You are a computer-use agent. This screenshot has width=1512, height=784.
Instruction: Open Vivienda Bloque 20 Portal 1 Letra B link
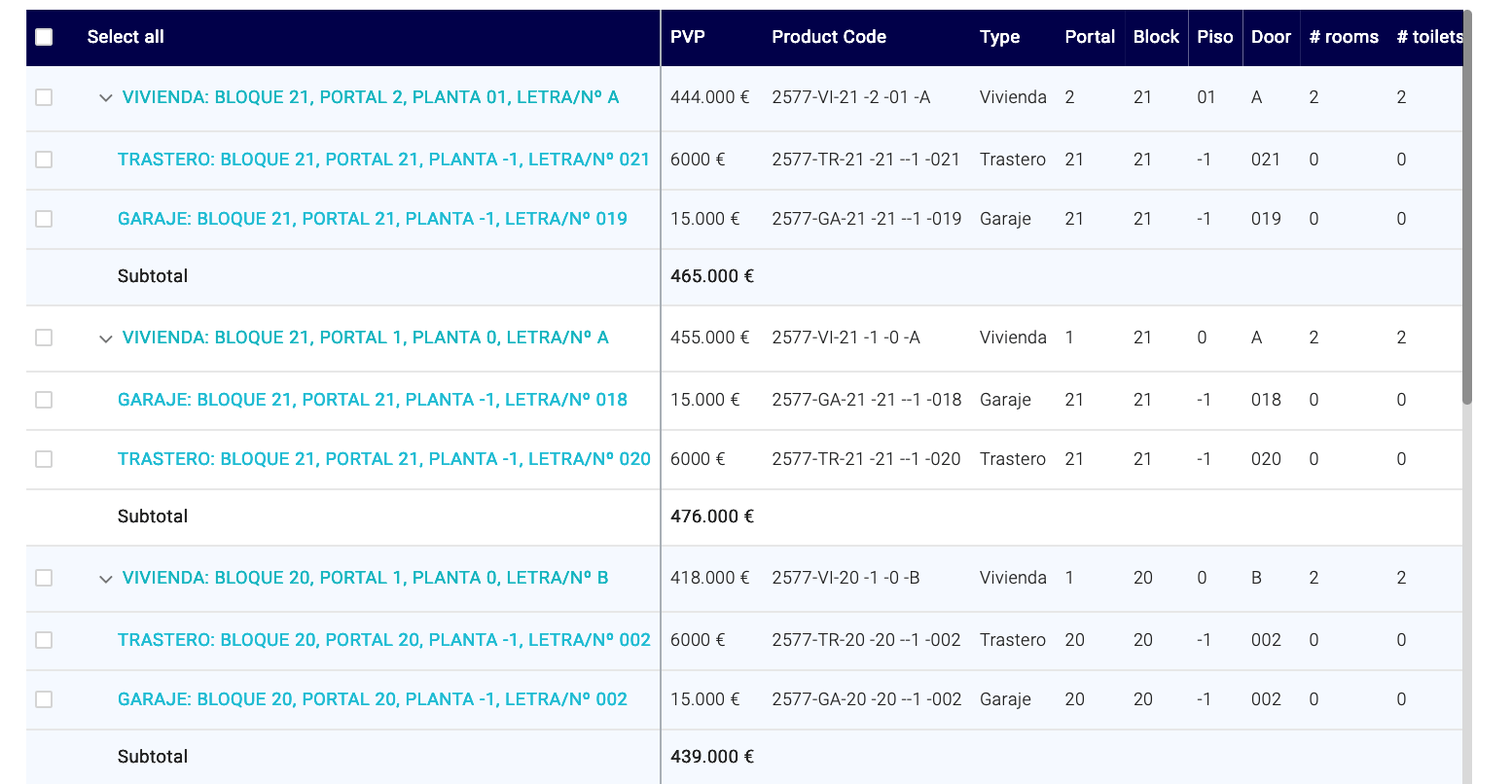[x=366, y=578]
